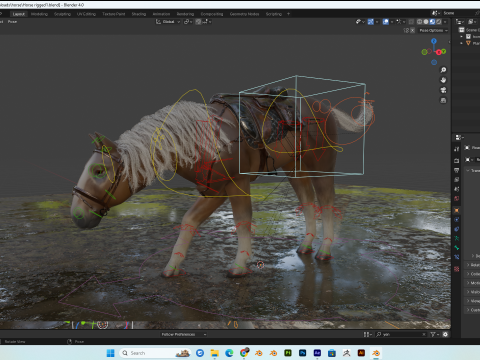Viewport: 480px width, 360px height.
Task: Open the filter funnel dropdown at bottom
Action: pyautogui.click(x=434, y=334)
